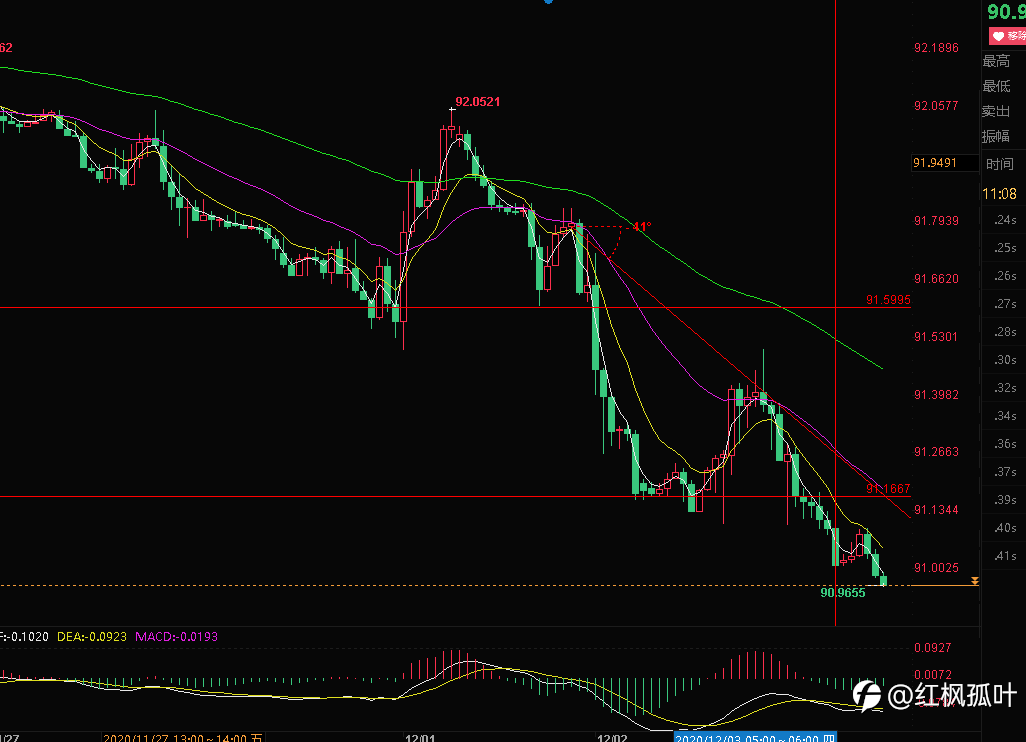
Task: Click the orange arrow marker at current price line
Action: [x=974, y=581]
